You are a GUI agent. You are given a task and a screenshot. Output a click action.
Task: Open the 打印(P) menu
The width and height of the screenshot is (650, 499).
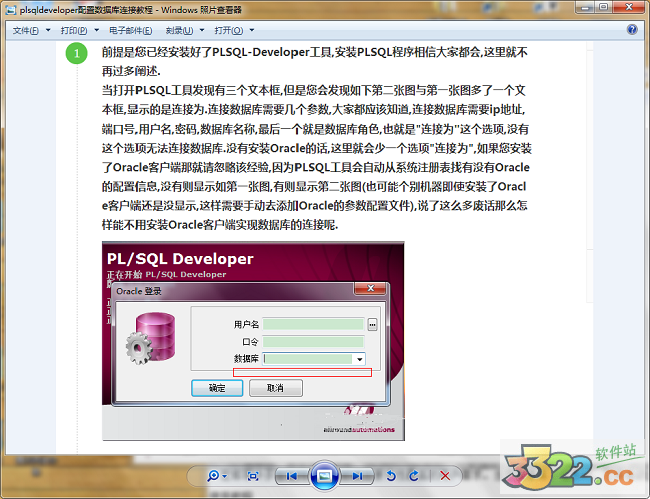click(74, 30)
